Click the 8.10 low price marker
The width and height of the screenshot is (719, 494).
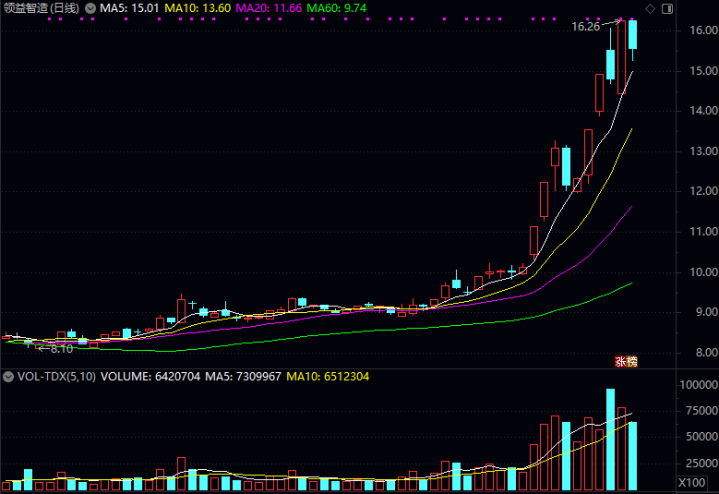pos(61,349)
